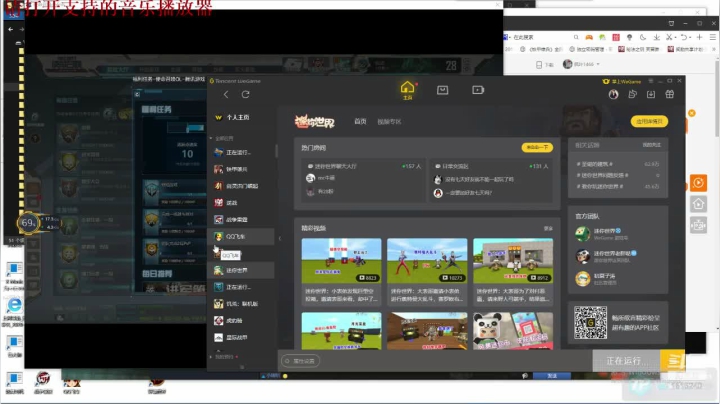Click the settings pill button below the video grid
The width and height of the screenshot is (720, 404).
point(301,361)
